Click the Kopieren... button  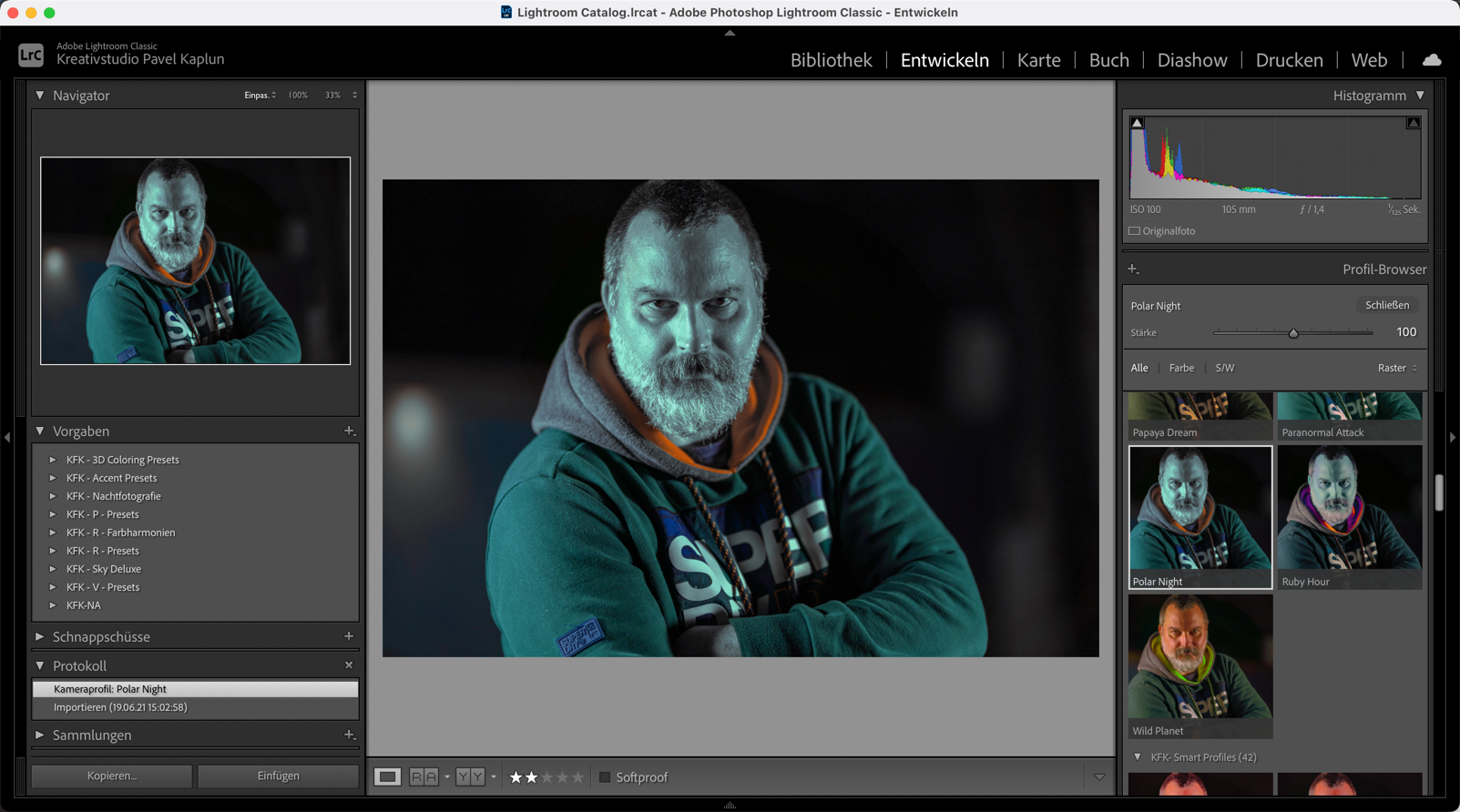pos(112,776)
